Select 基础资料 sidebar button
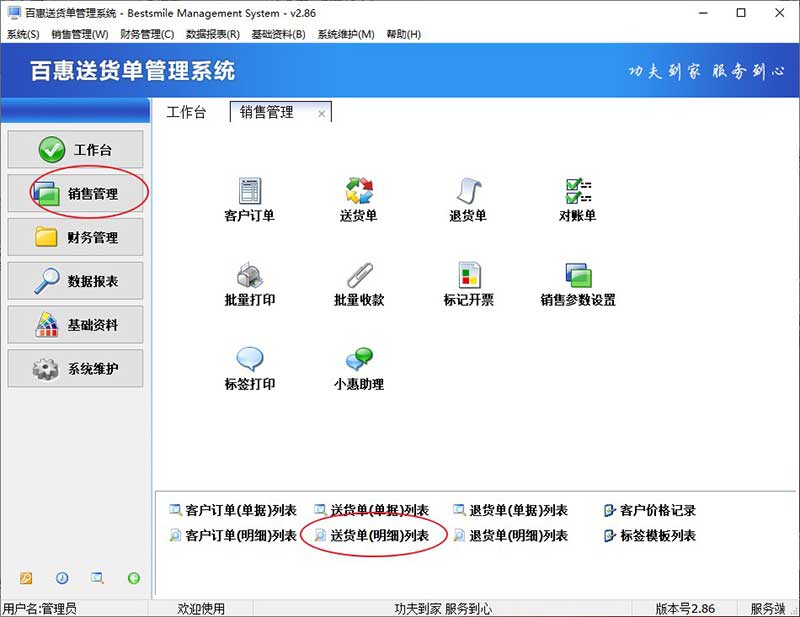Screen dimensions: 800x617 [76, 325]
